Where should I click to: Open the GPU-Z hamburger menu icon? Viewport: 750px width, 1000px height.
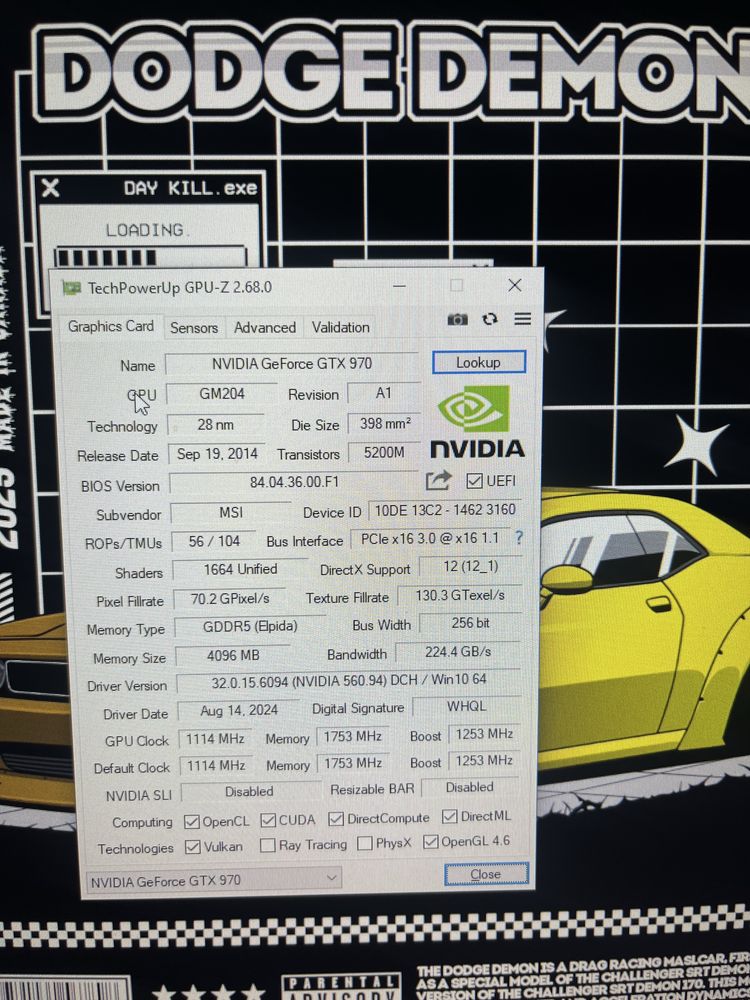pyautogui.click(x=522, y=318)
